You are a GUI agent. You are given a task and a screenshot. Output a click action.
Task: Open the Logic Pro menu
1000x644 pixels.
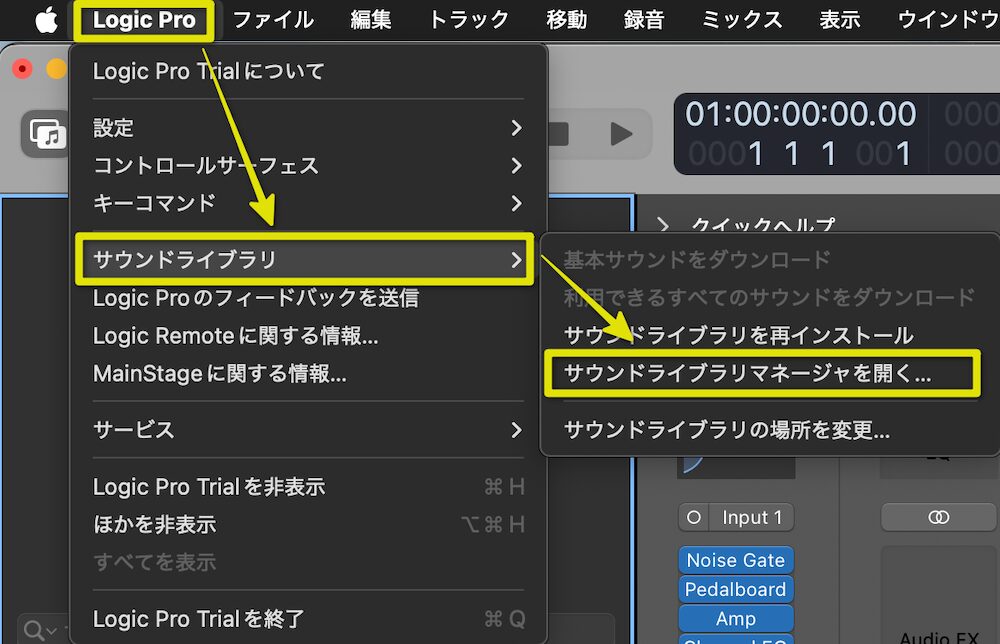(x=144, y=20)
